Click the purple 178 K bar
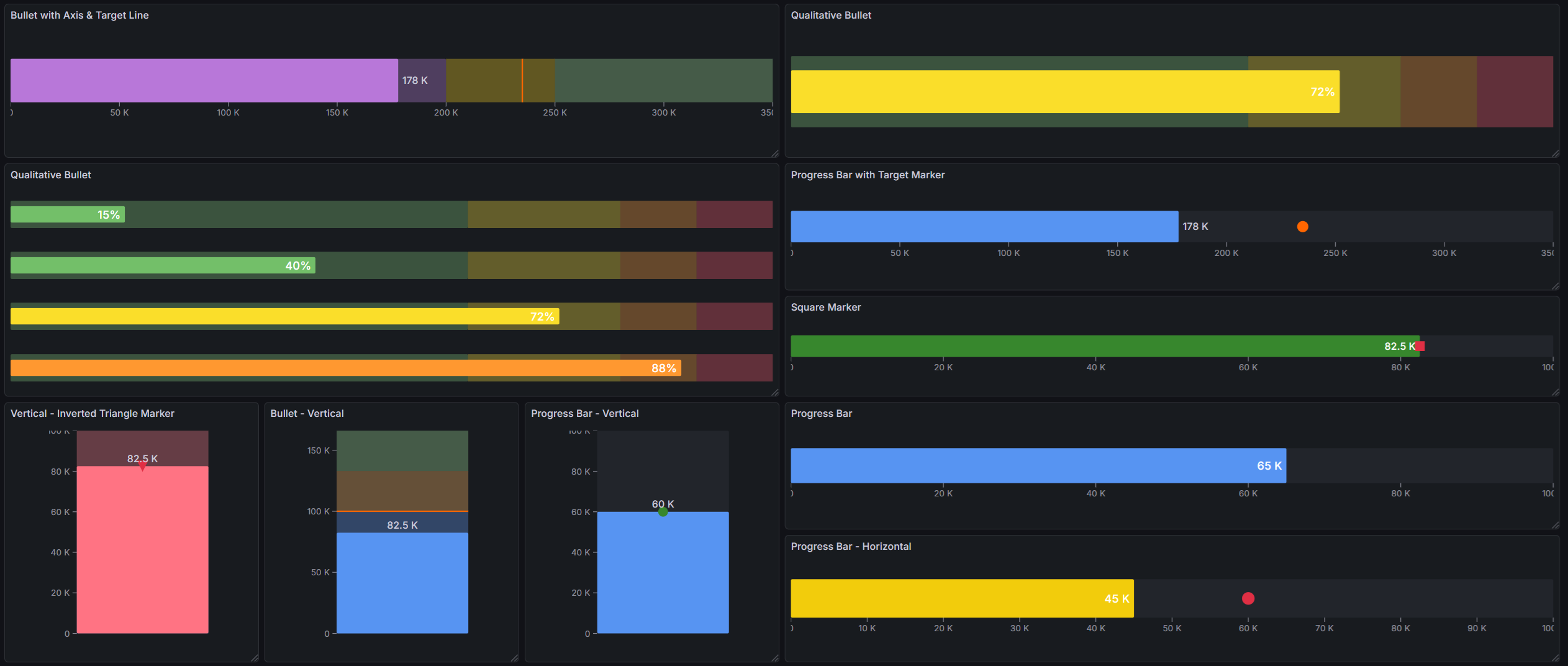The height and width of the screenshot is (666, 1568). 204,81
